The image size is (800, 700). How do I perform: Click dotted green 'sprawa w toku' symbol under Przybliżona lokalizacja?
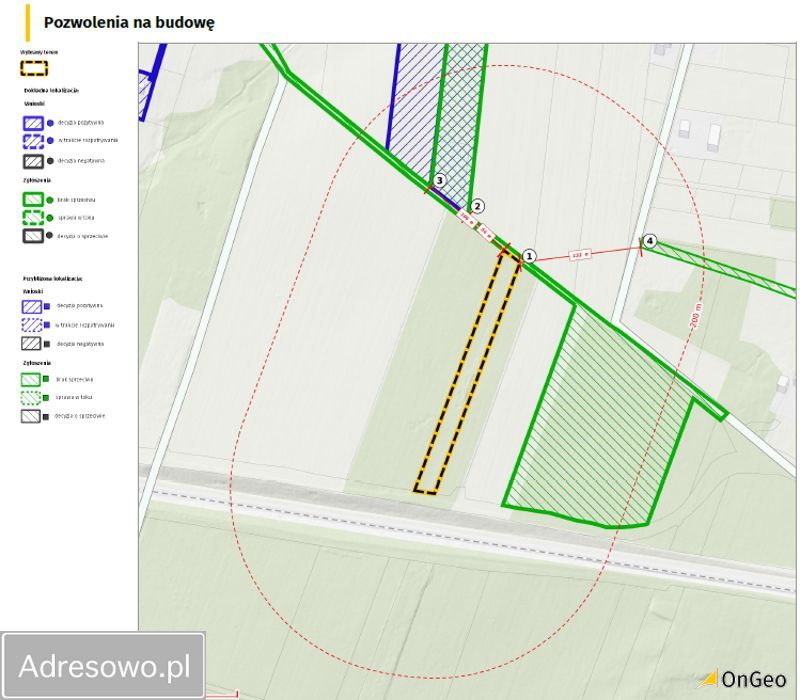pyautogui.click(x=31, y=397)
